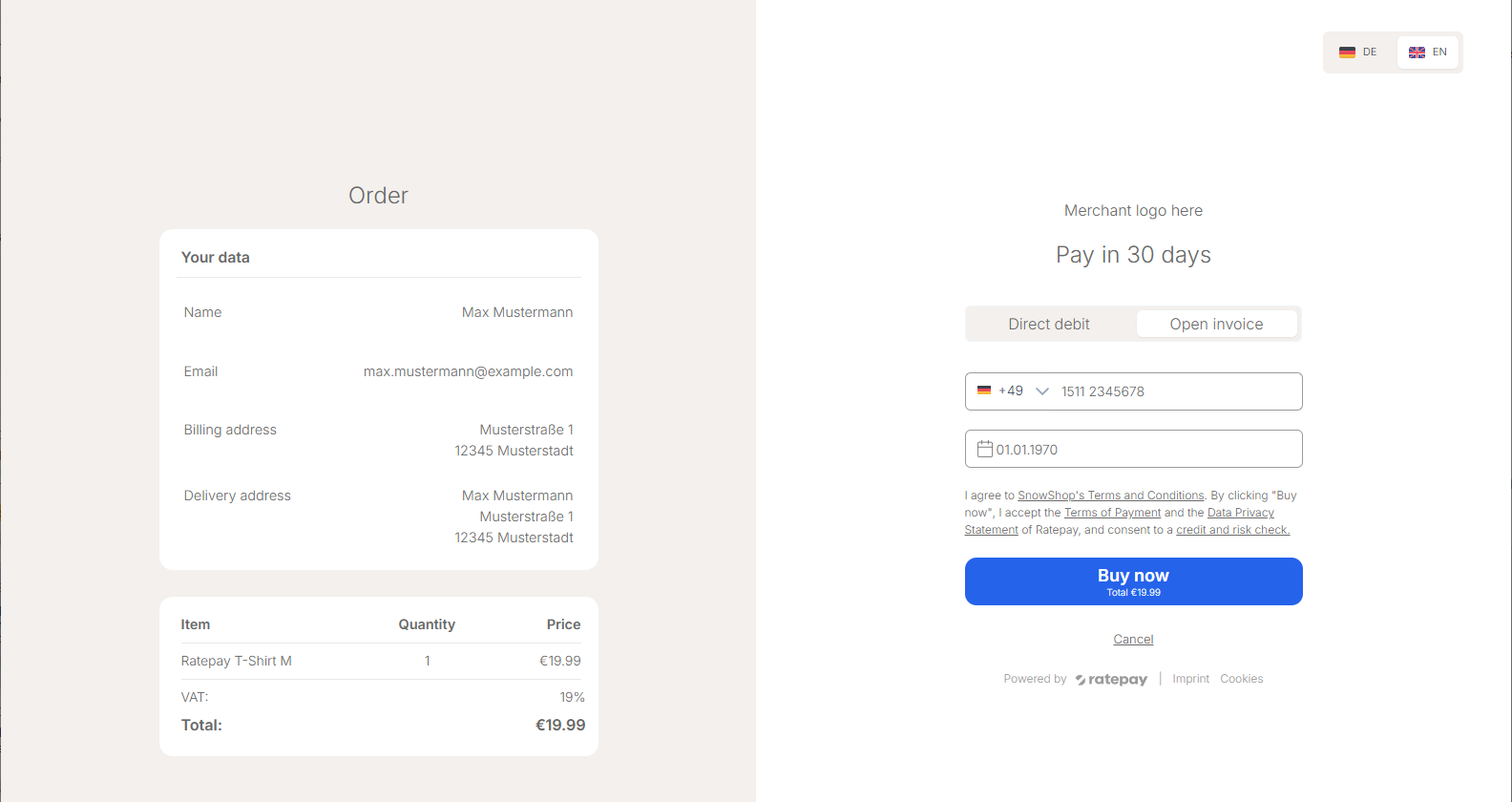Select the Open invoice tab
Viewport: 1512px width, 802px height.
point(1216,325)
